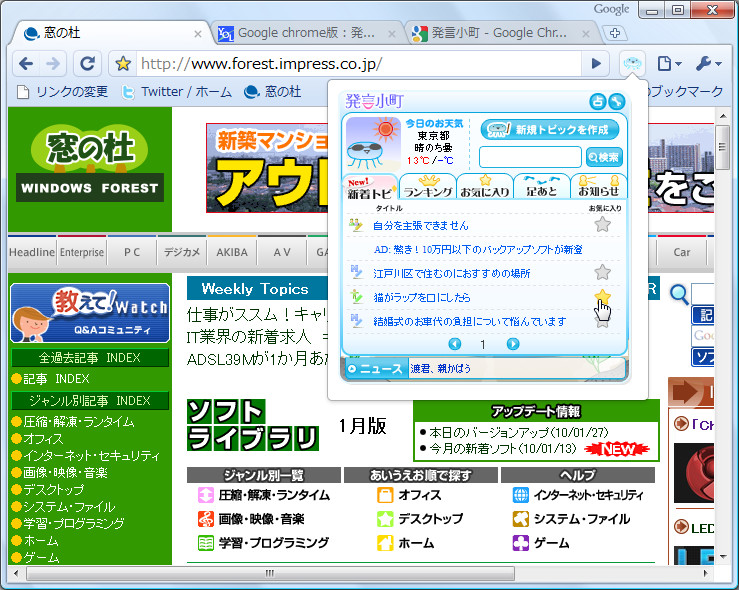Open the AKIBA navigation tab
The width and height of the screenshot is (739, 590).
(232, 253)
